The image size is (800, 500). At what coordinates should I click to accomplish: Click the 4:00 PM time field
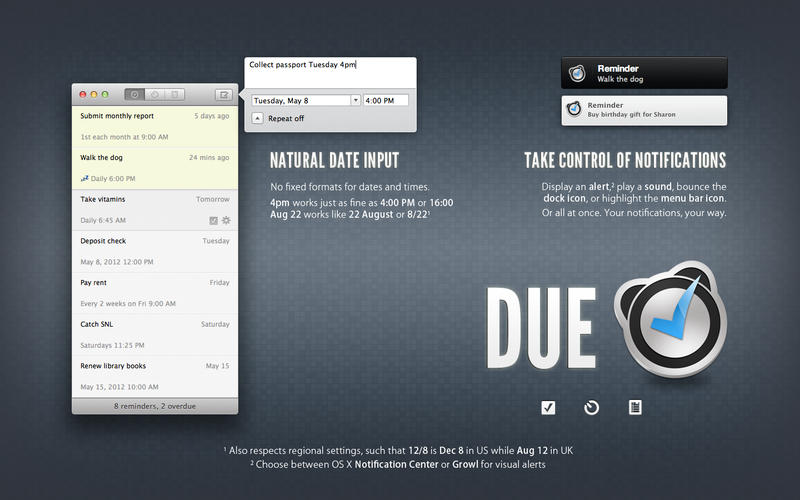click(386, 101)
